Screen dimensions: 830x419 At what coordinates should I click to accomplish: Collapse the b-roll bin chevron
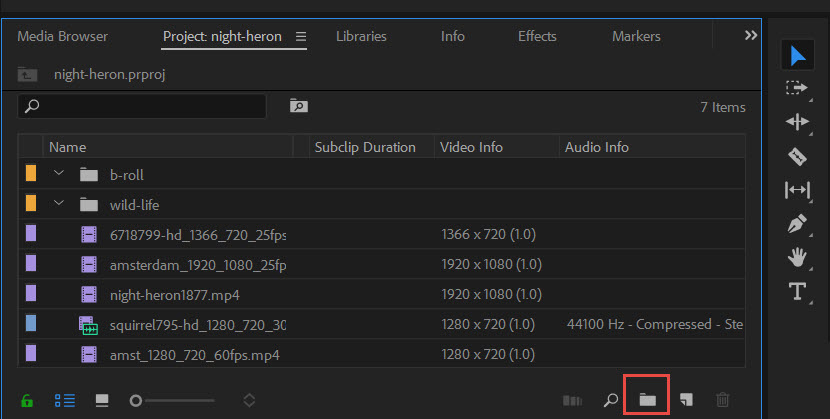(x=59, y=174)
